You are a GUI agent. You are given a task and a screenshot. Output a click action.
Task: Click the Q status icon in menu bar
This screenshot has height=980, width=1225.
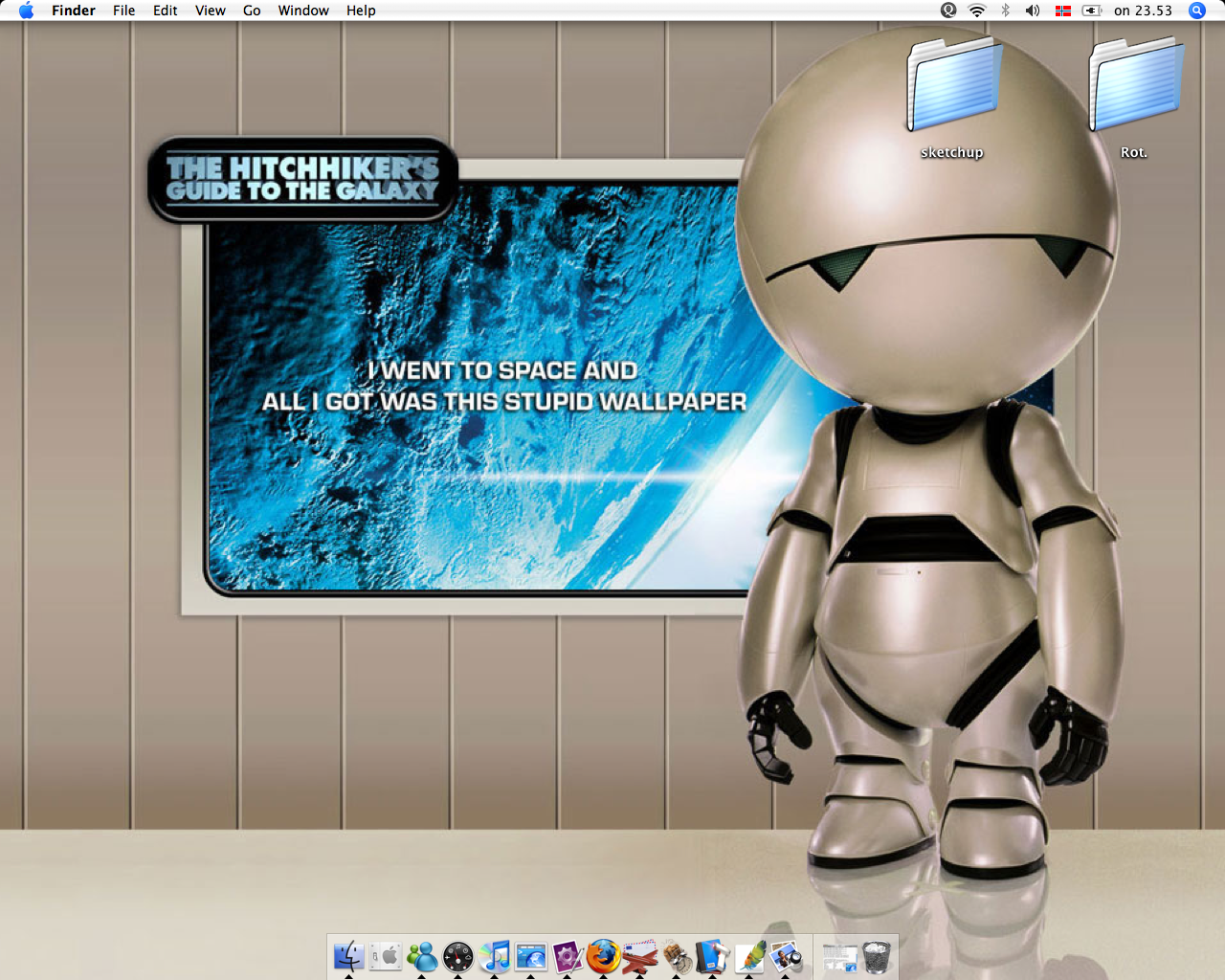pyautogui.click(x=948, y=11)
